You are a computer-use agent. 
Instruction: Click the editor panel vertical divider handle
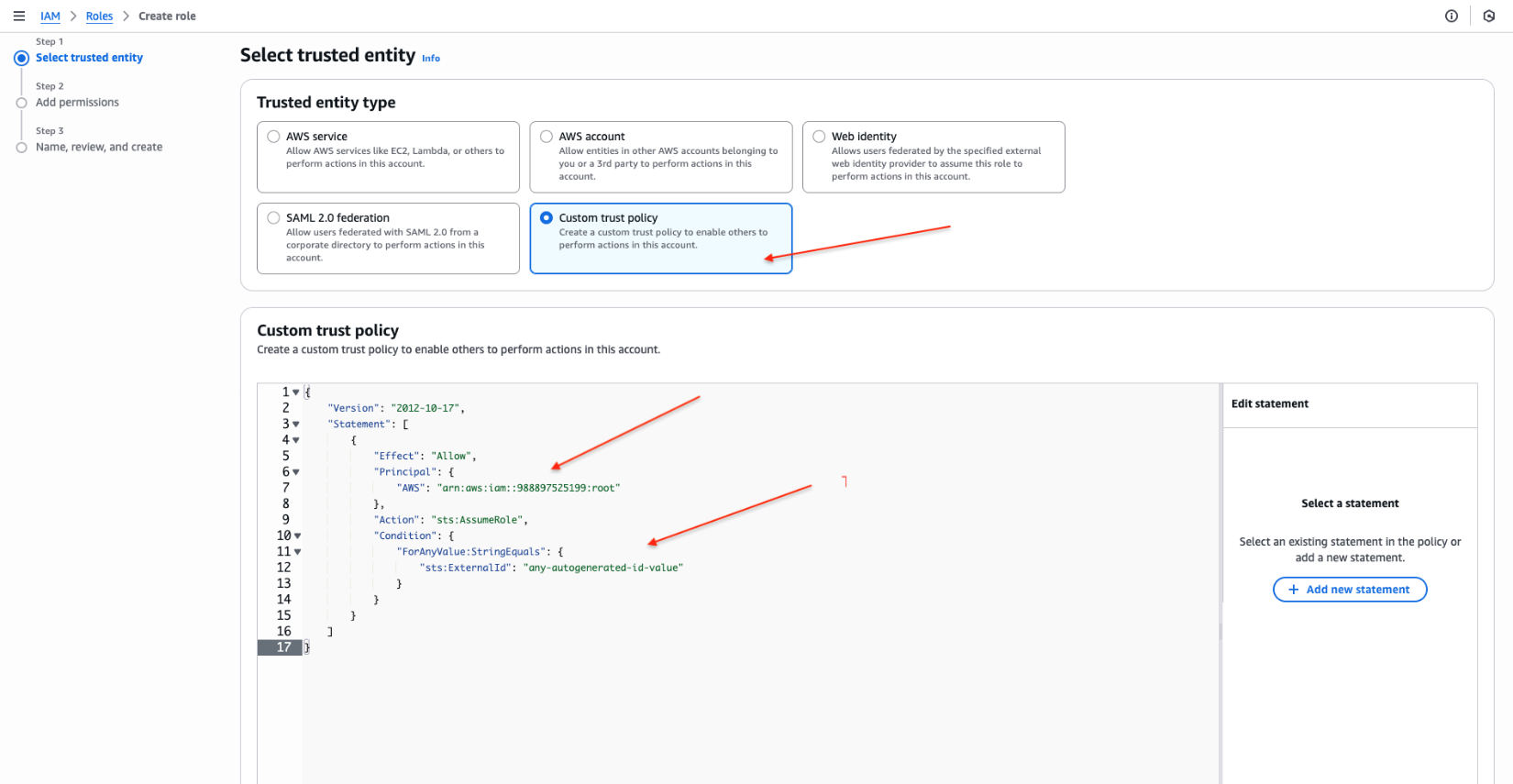pyautogui.click(x=1220, y=631)
